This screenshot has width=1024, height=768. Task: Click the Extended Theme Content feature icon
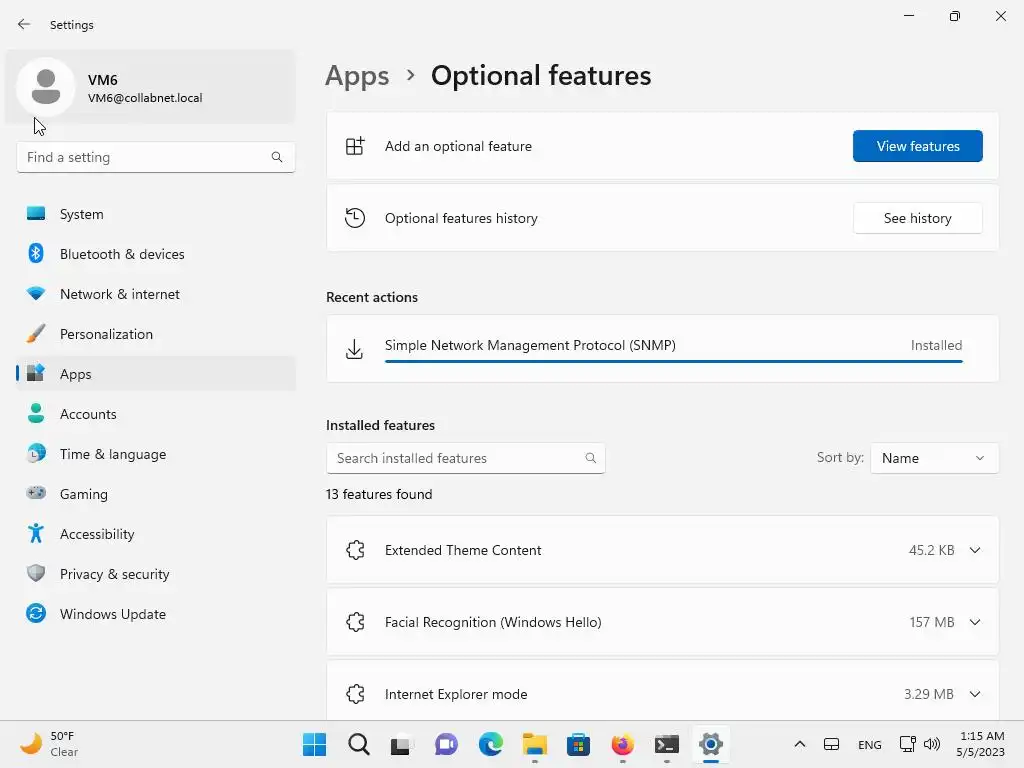(x=355, y=550)
